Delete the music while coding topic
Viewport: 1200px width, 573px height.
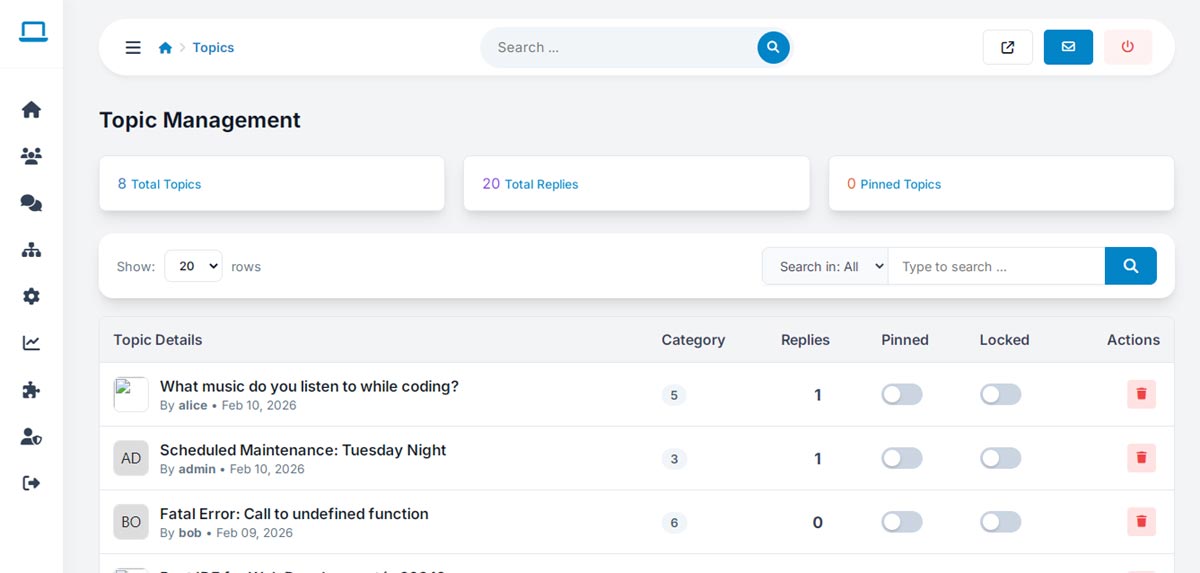point(1141,394)
